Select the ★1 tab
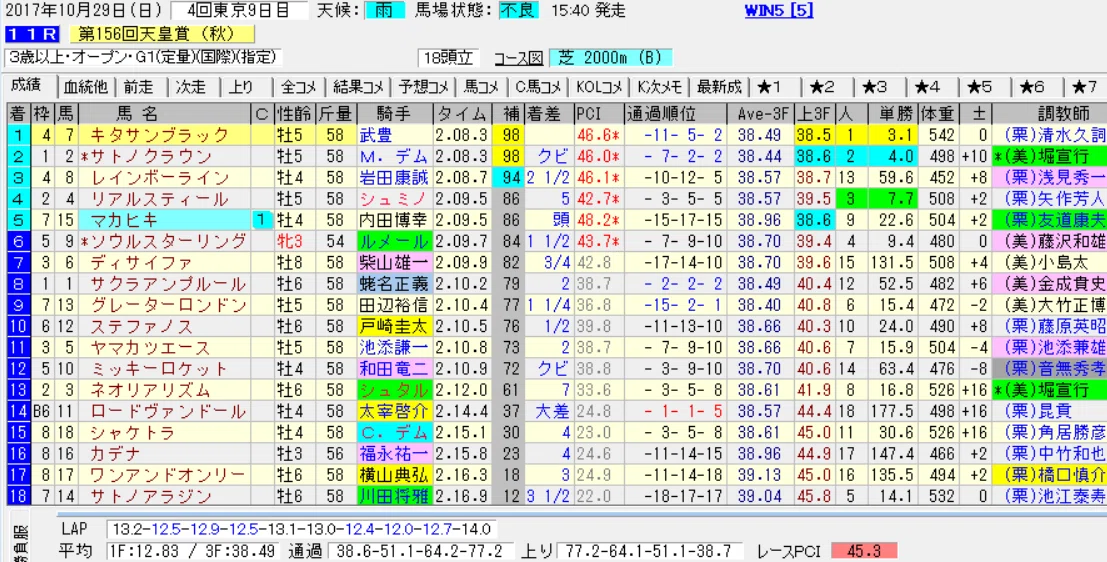 point(769,88)
